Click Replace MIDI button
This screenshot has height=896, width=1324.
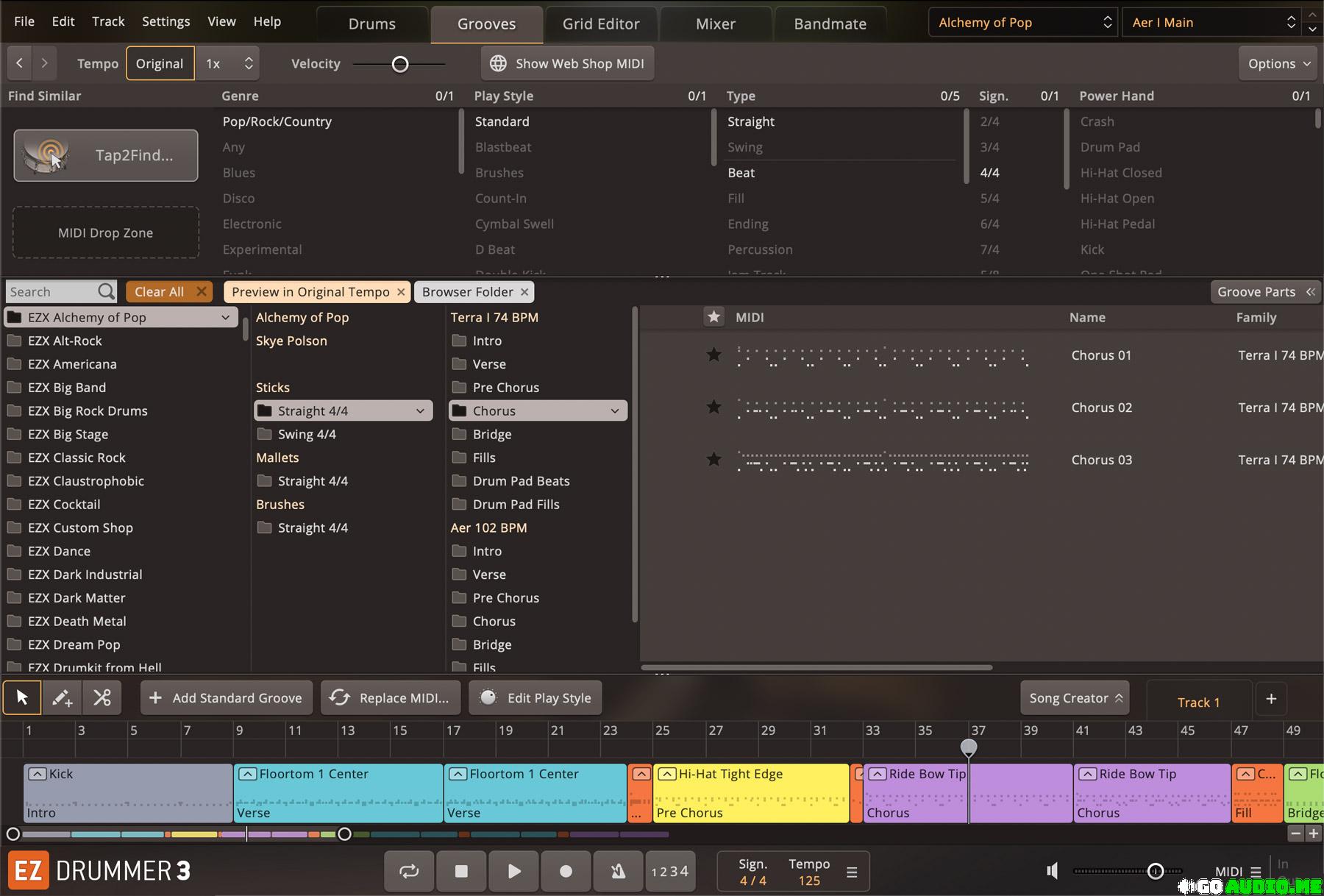click(391, 697)
